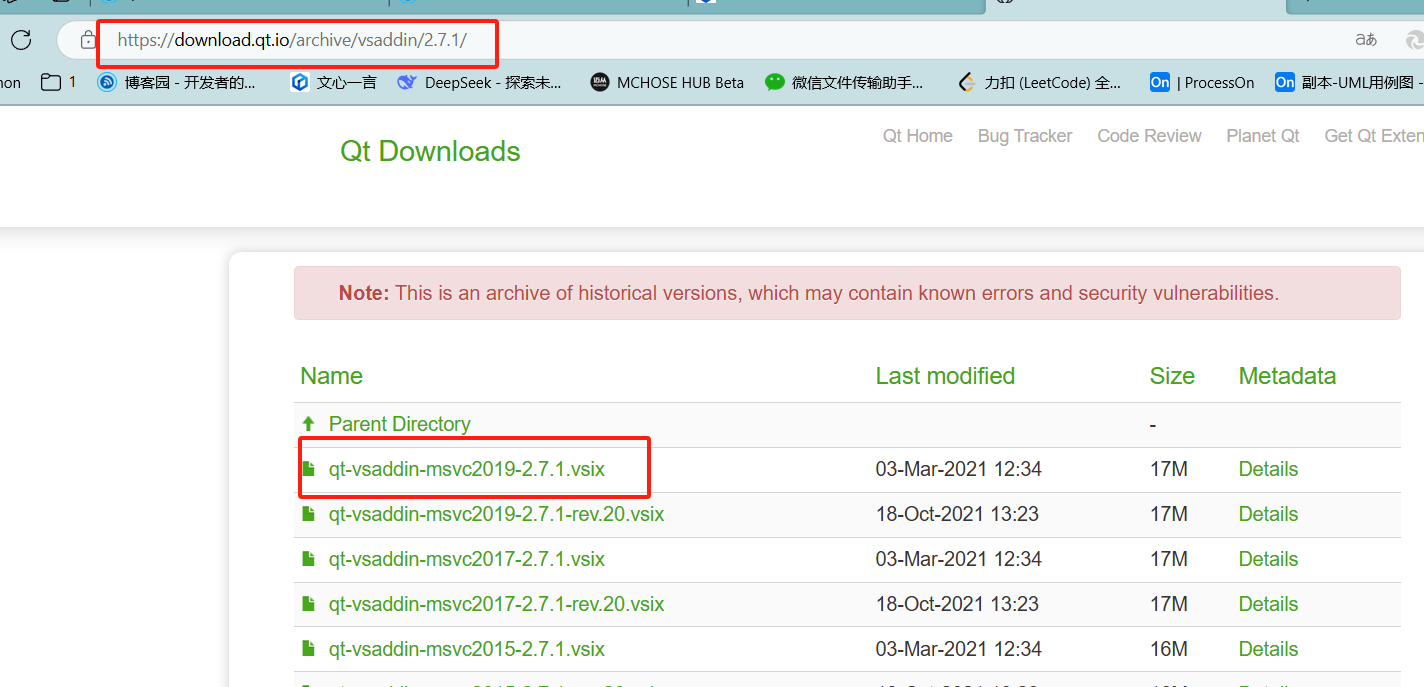Viewport: 1424px width, 687px height.
Task: Download qt-vsaddin-msvc2019-2.7.1-rev.20.vsix
Action: [496, 514]
